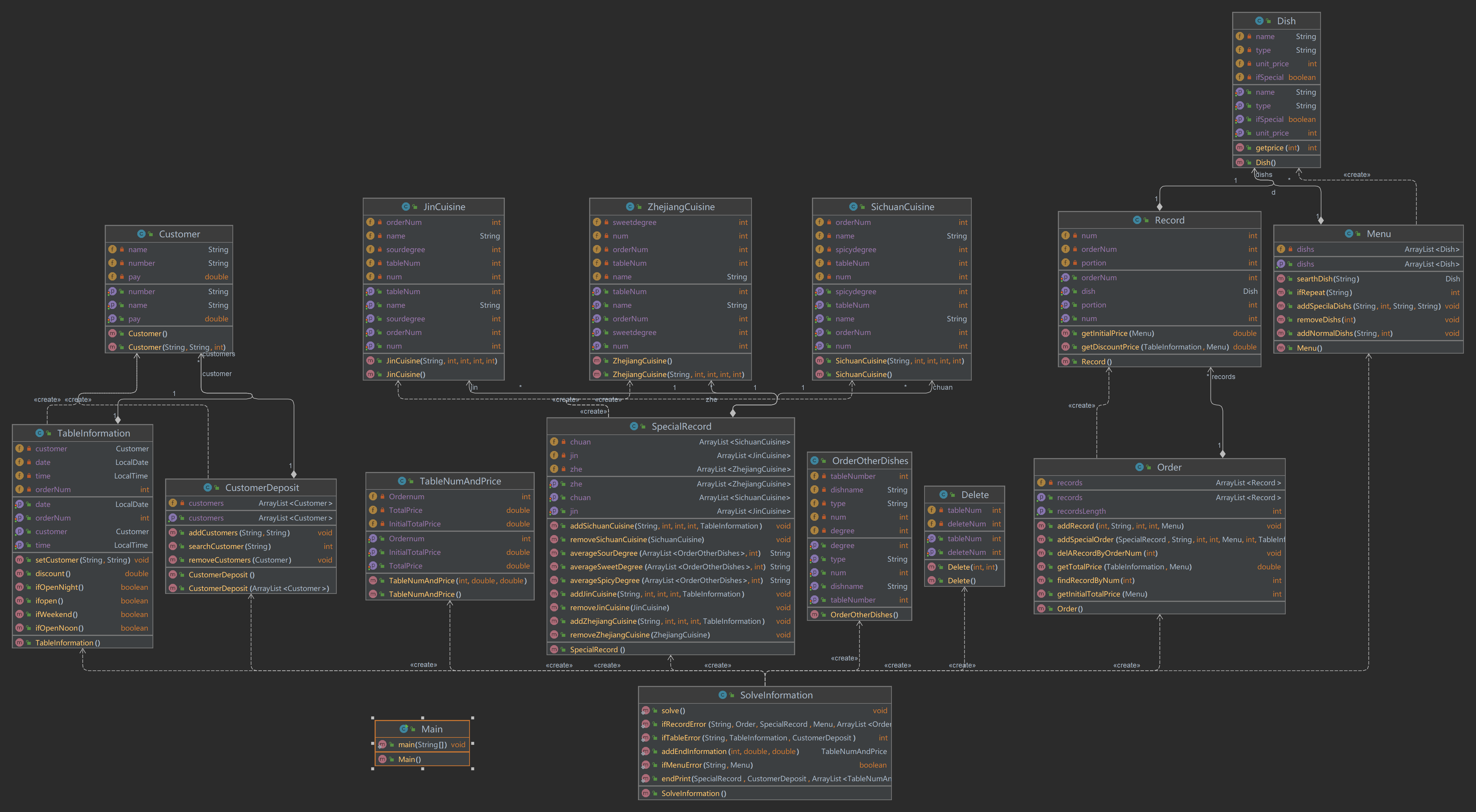The height and width of the screenshot is (812, 1476).
Task: Click the endPrint method in SolveInformation
Action: pyautogui.click(x=676, y=779)
